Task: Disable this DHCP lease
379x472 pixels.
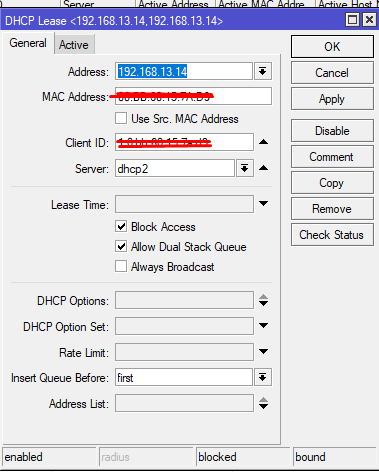Action: pyautogui.click(x=332, y=131)
